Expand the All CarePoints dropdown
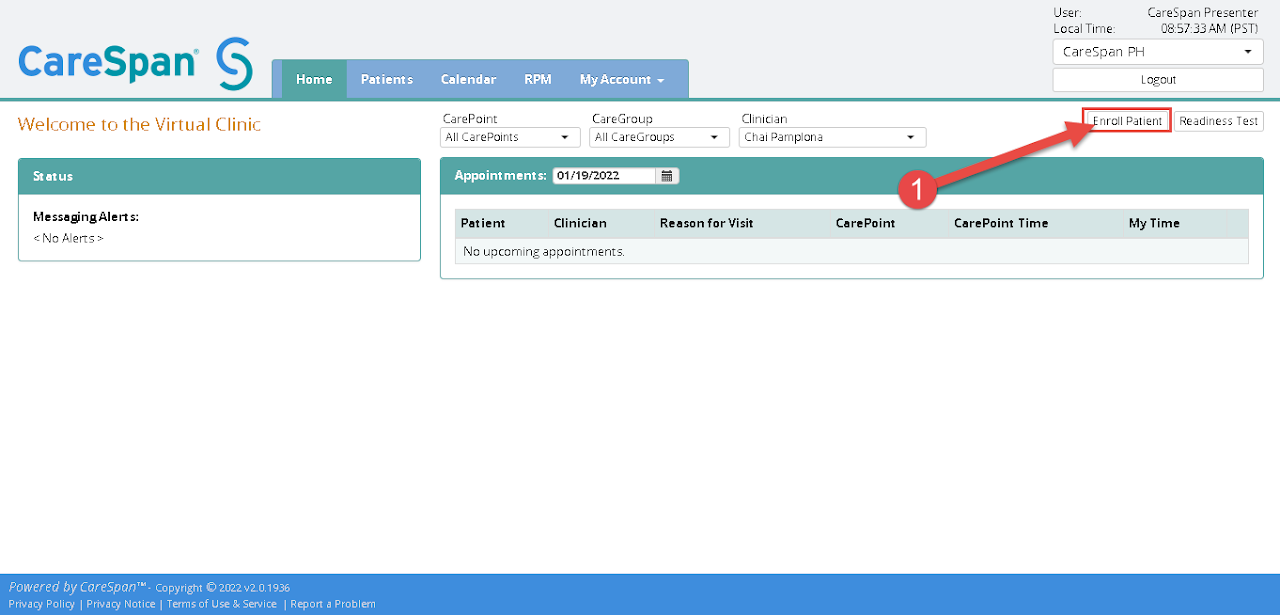Viewport: 1280px width, 615px height. coord(510,137)
